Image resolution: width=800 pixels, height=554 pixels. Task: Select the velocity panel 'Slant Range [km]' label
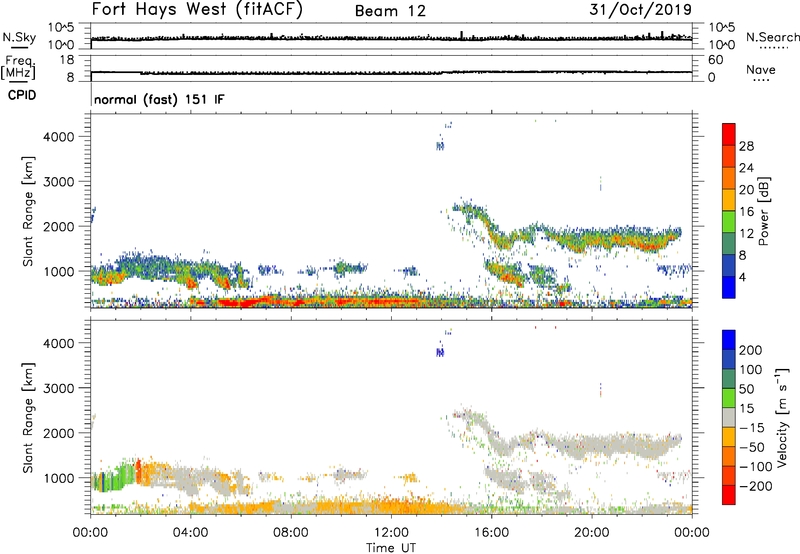pos(28,418)
